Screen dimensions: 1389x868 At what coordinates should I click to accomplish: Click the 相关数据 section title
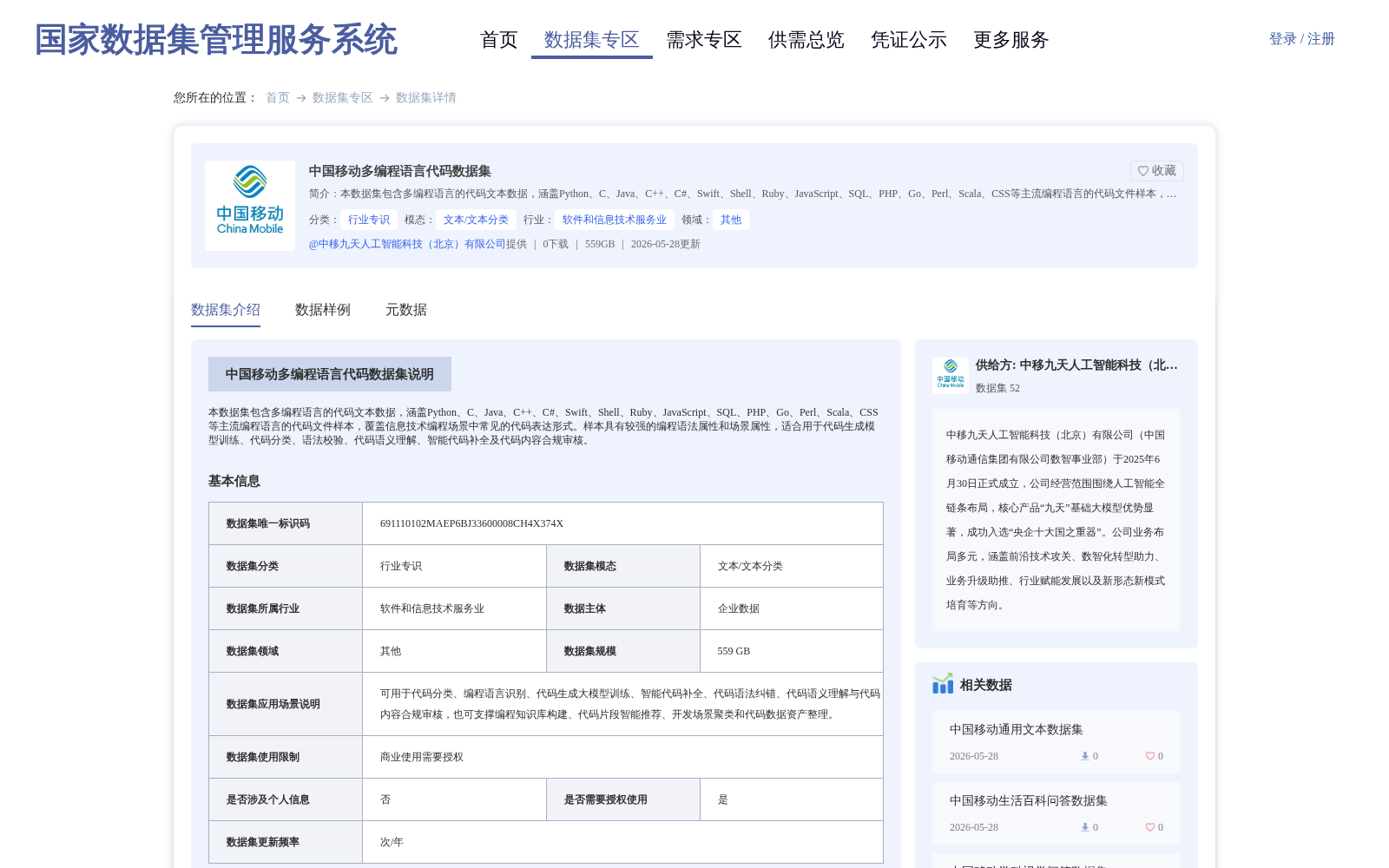pyautogui.click(x=986, y=685)
